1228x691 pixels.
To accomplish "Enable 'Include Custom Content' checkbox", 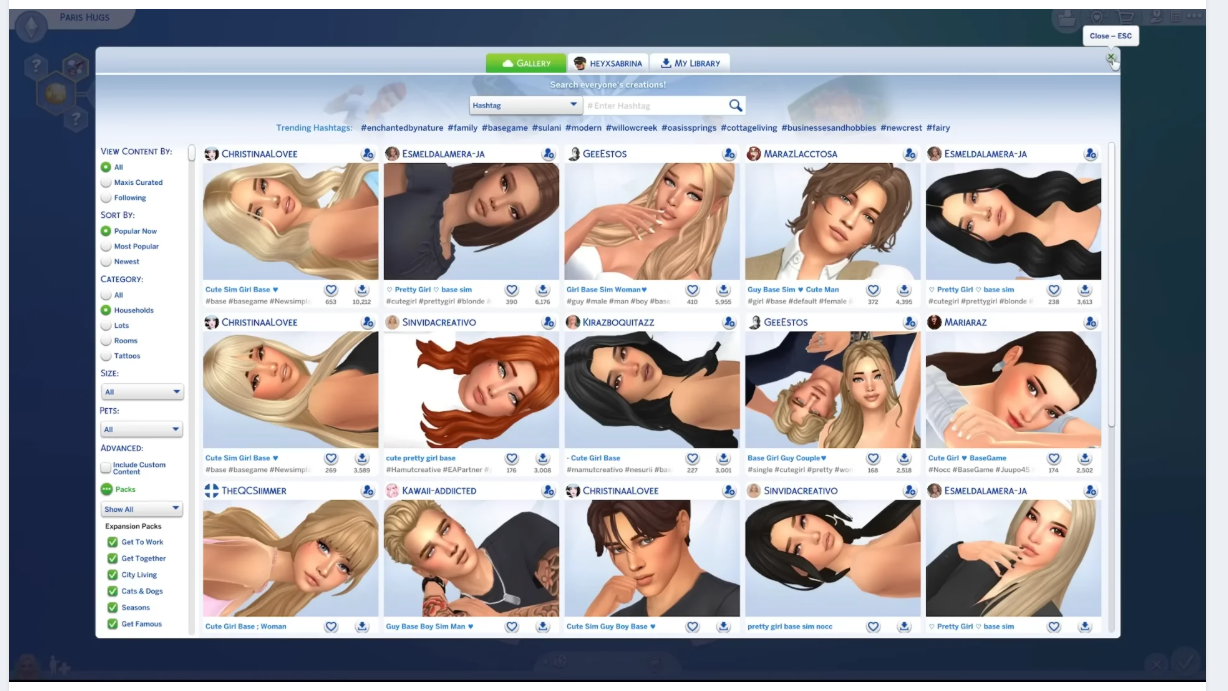I will pos(106,467).
